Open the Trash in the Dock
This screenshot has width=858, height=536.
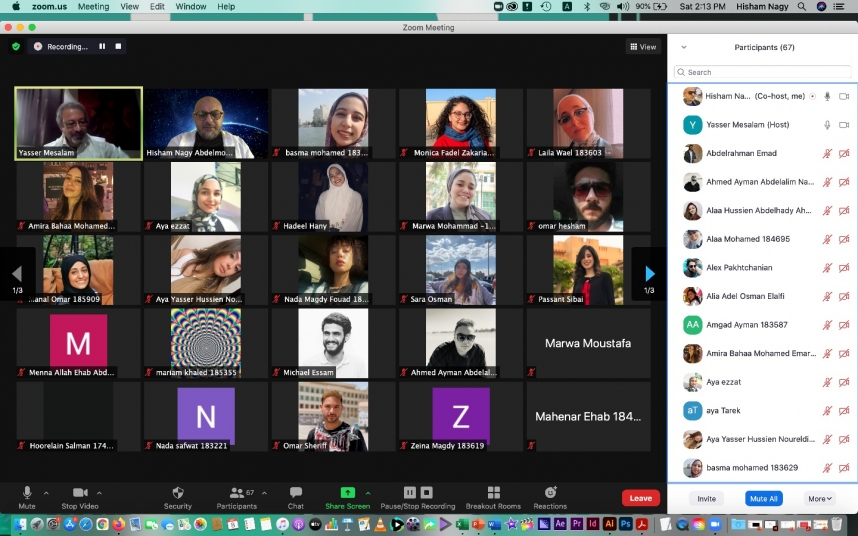(x=837, y=524)
